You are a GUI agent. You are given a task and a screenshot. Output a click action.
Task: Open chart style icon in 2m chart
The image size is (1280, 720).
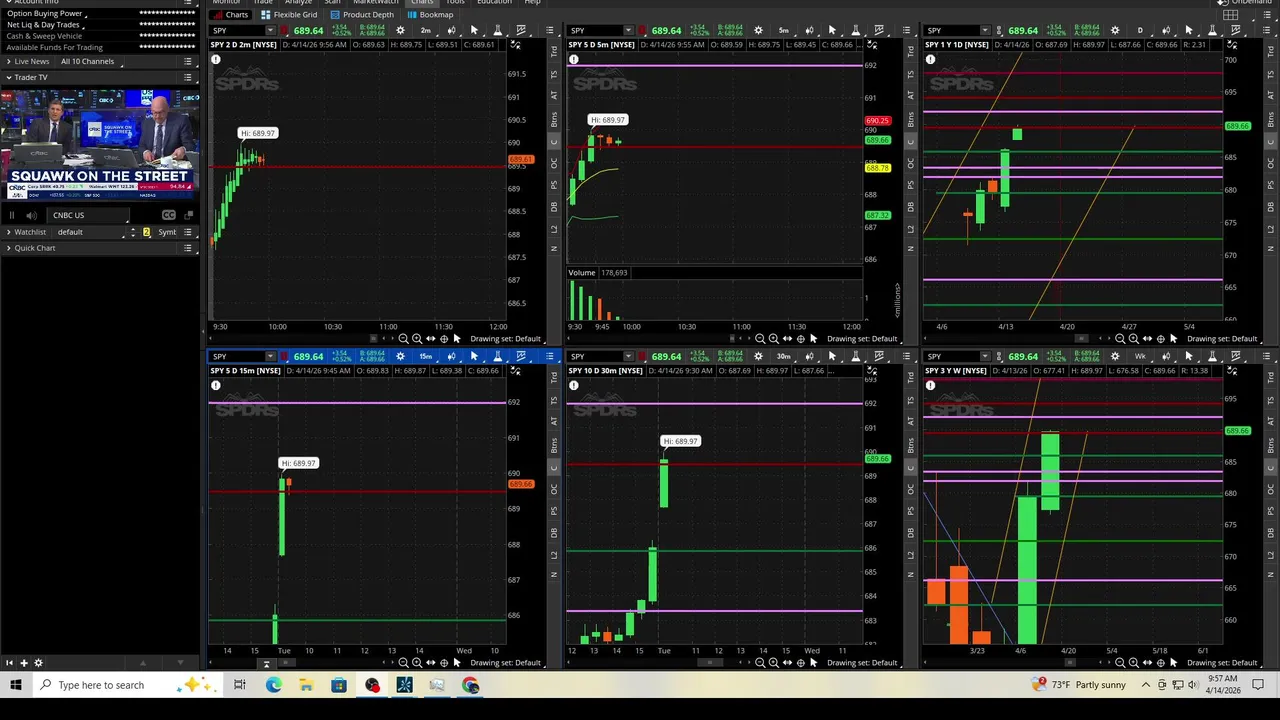coord(453,31)
